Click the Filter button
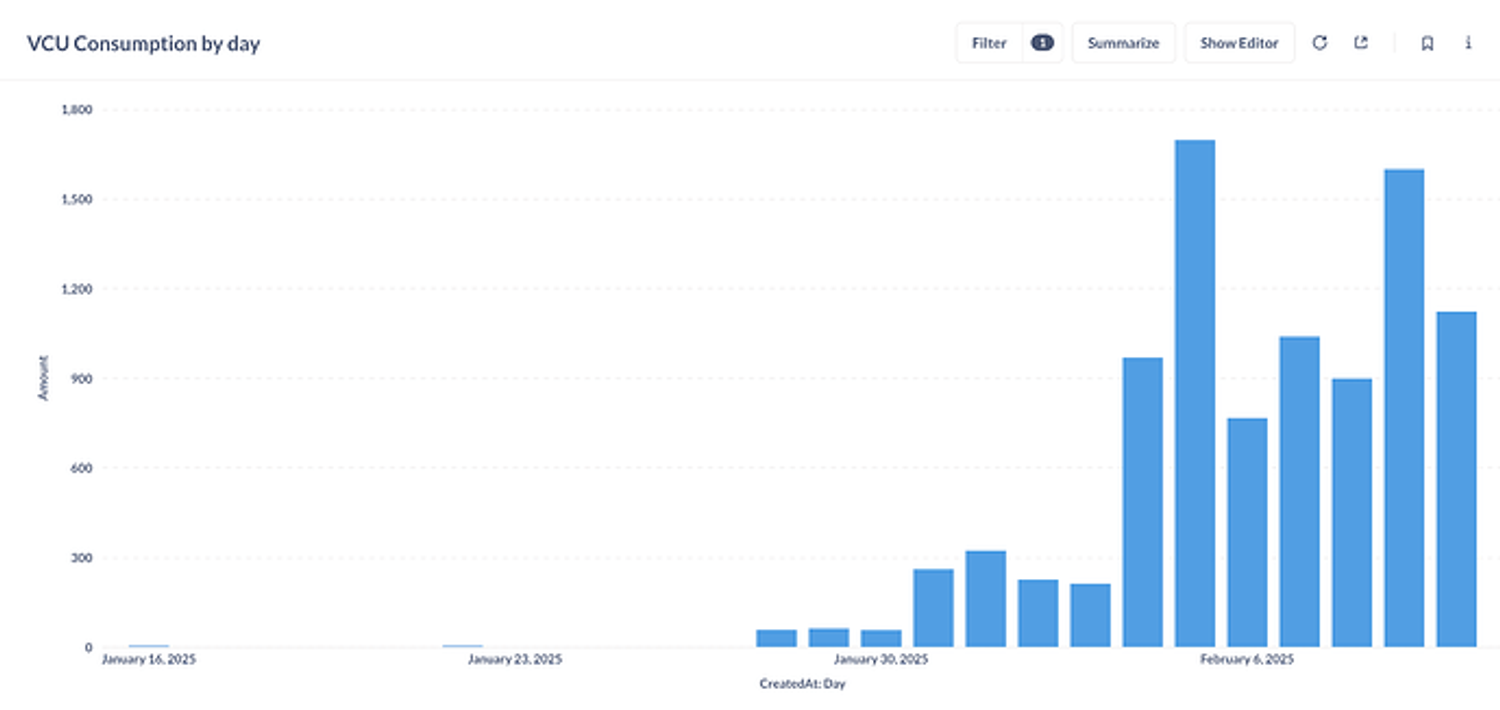 click(989, 43)
